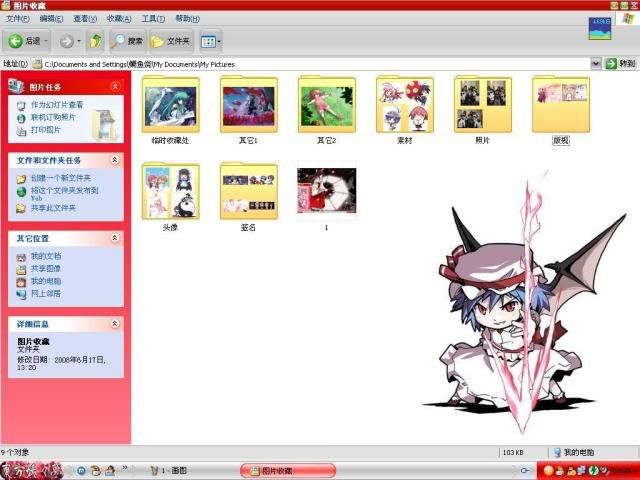Open 我的电脑 in other places
The image size is (640, 480).
tap(46, 281)
